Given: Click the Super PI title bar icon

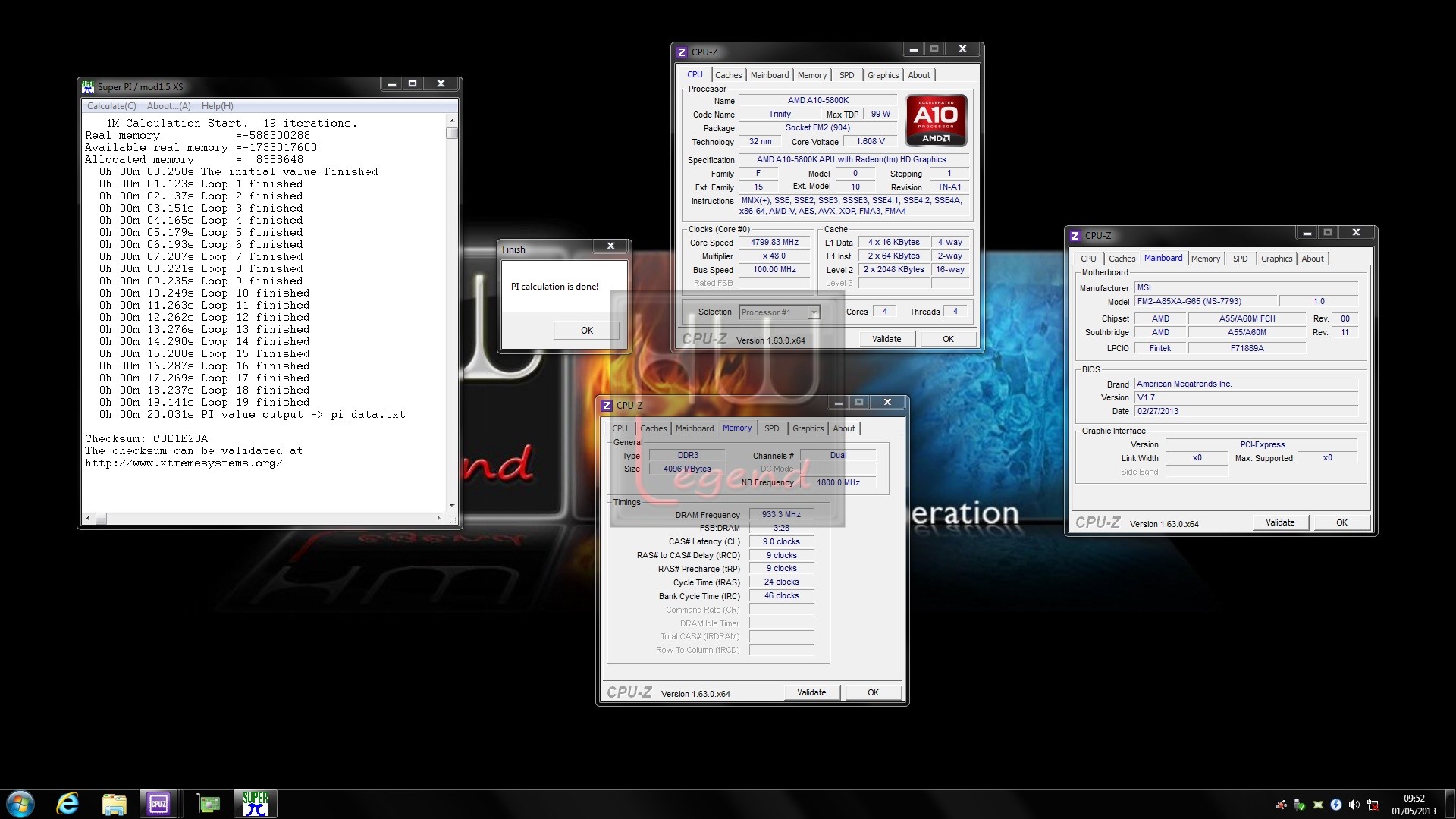Looking at the screenshot, I should click(88, 86).
